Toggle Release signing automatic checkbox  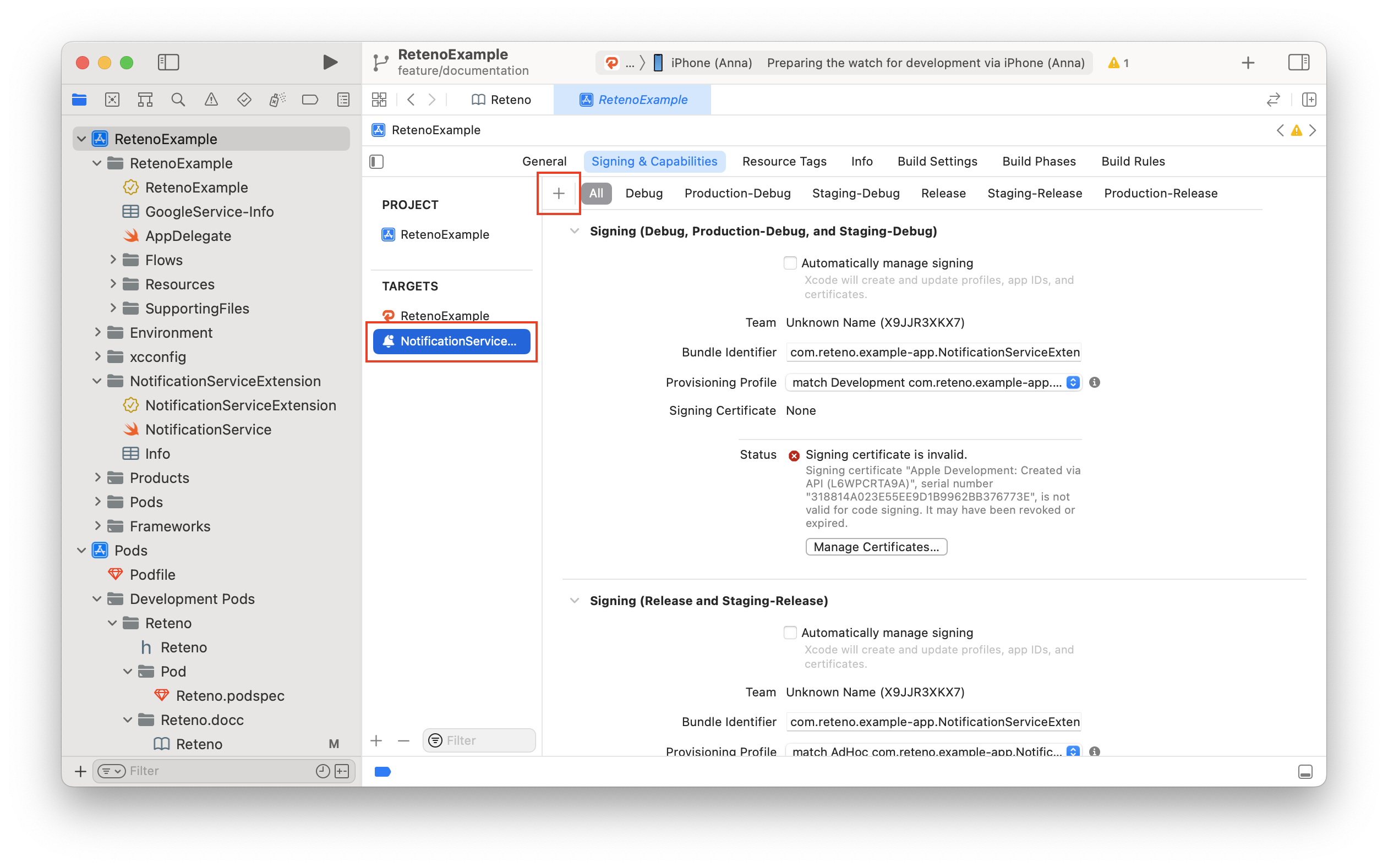pyautogui.click(x=790, y=632)
